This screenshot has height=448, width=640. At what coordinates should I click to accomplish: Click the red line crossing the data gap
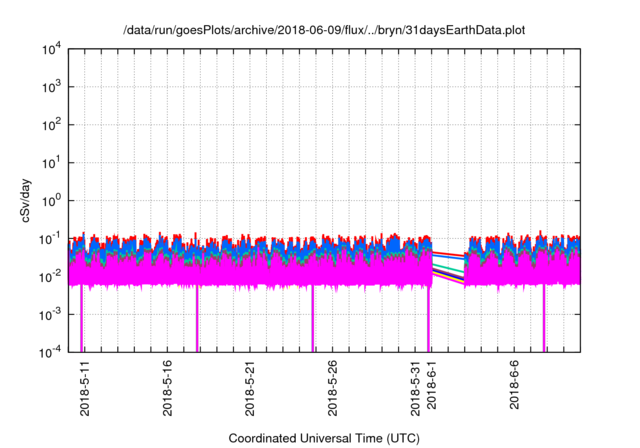(x=448, y=254)
